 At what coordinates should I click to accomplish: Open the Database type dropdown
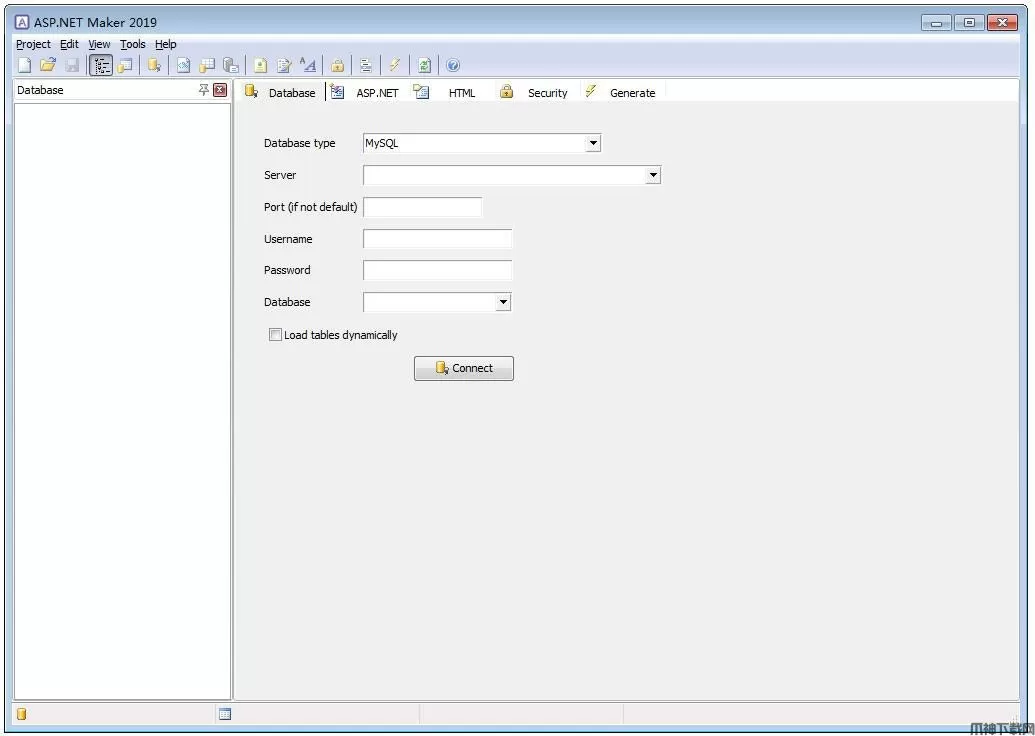[593, 143]
